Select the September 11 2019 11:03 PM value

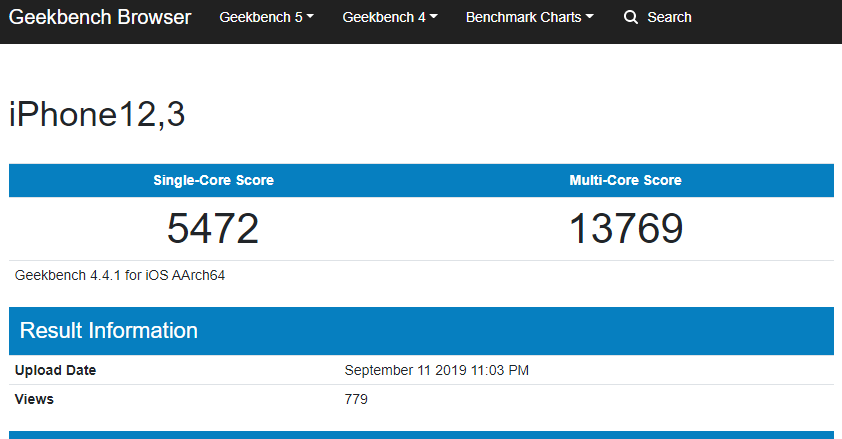click(x=437, y=370)
